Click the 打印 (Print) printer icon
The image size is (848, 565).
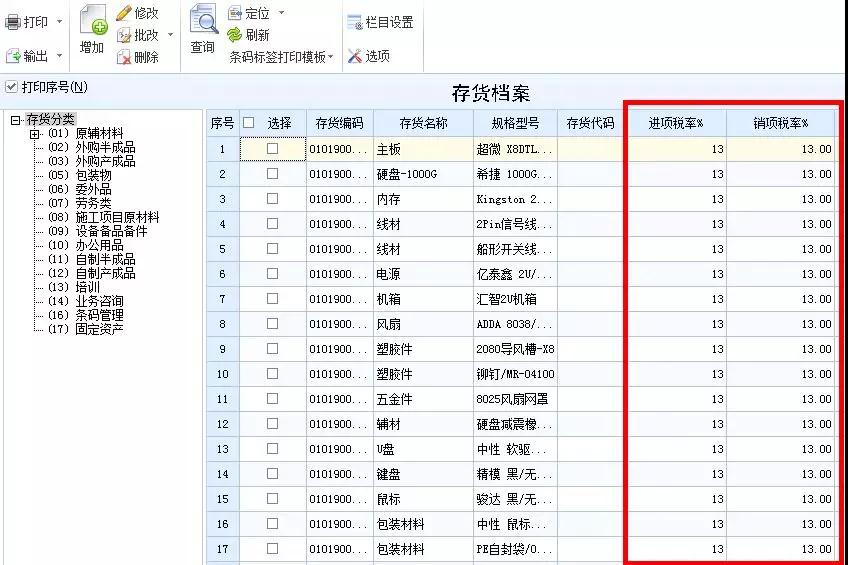[14, 22]
